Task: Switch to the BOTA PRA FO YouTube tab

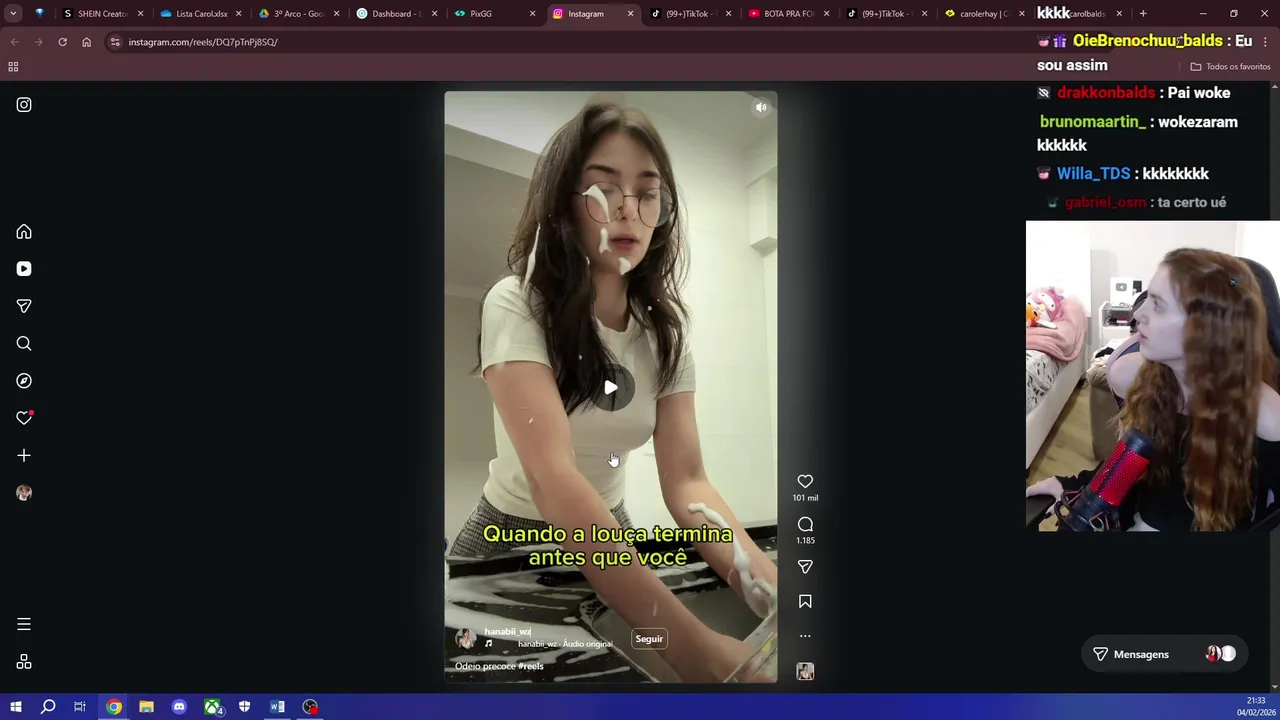Action: click(x=788, y=14)
